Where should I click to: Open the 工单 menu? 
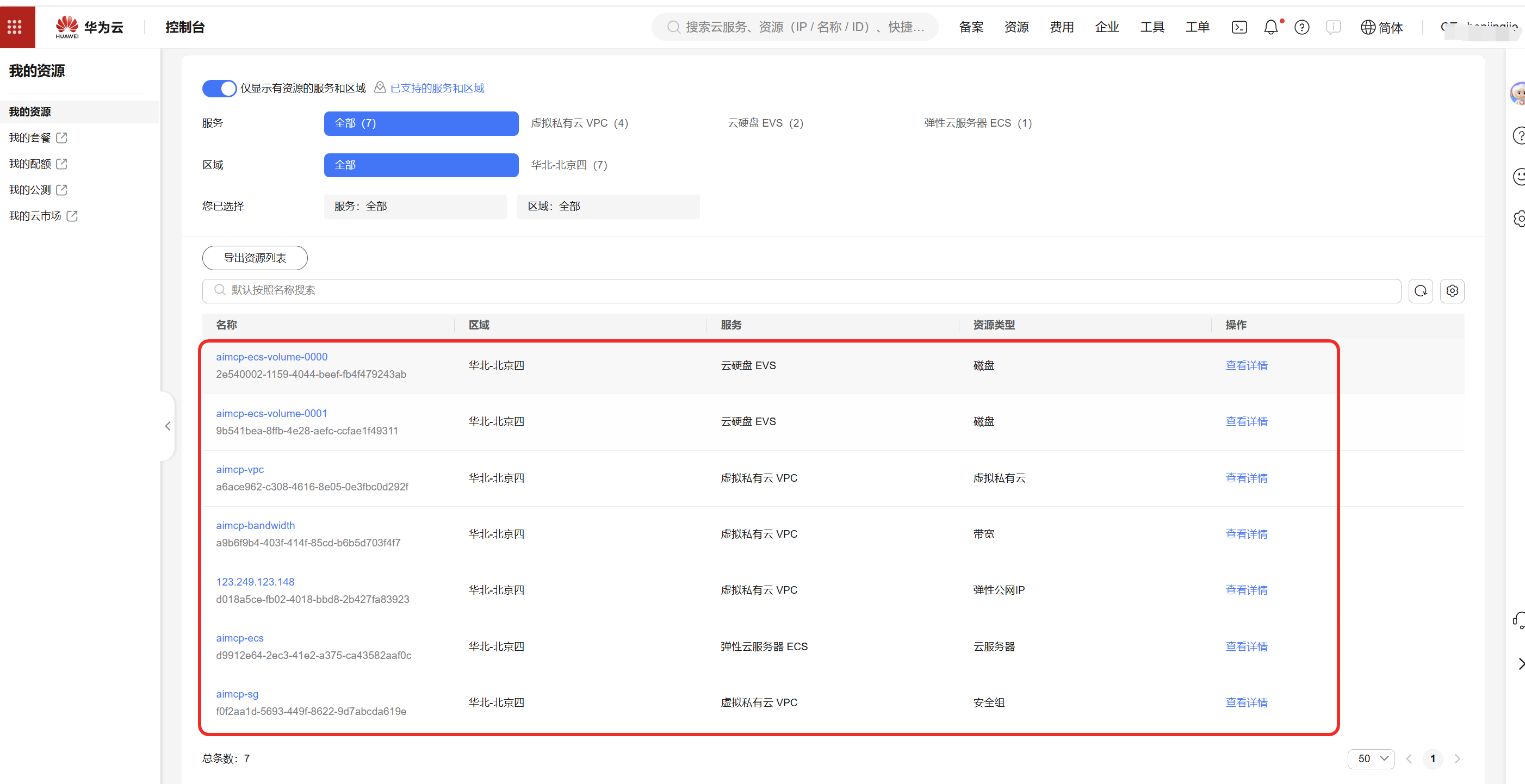[x=1198, y=27]
